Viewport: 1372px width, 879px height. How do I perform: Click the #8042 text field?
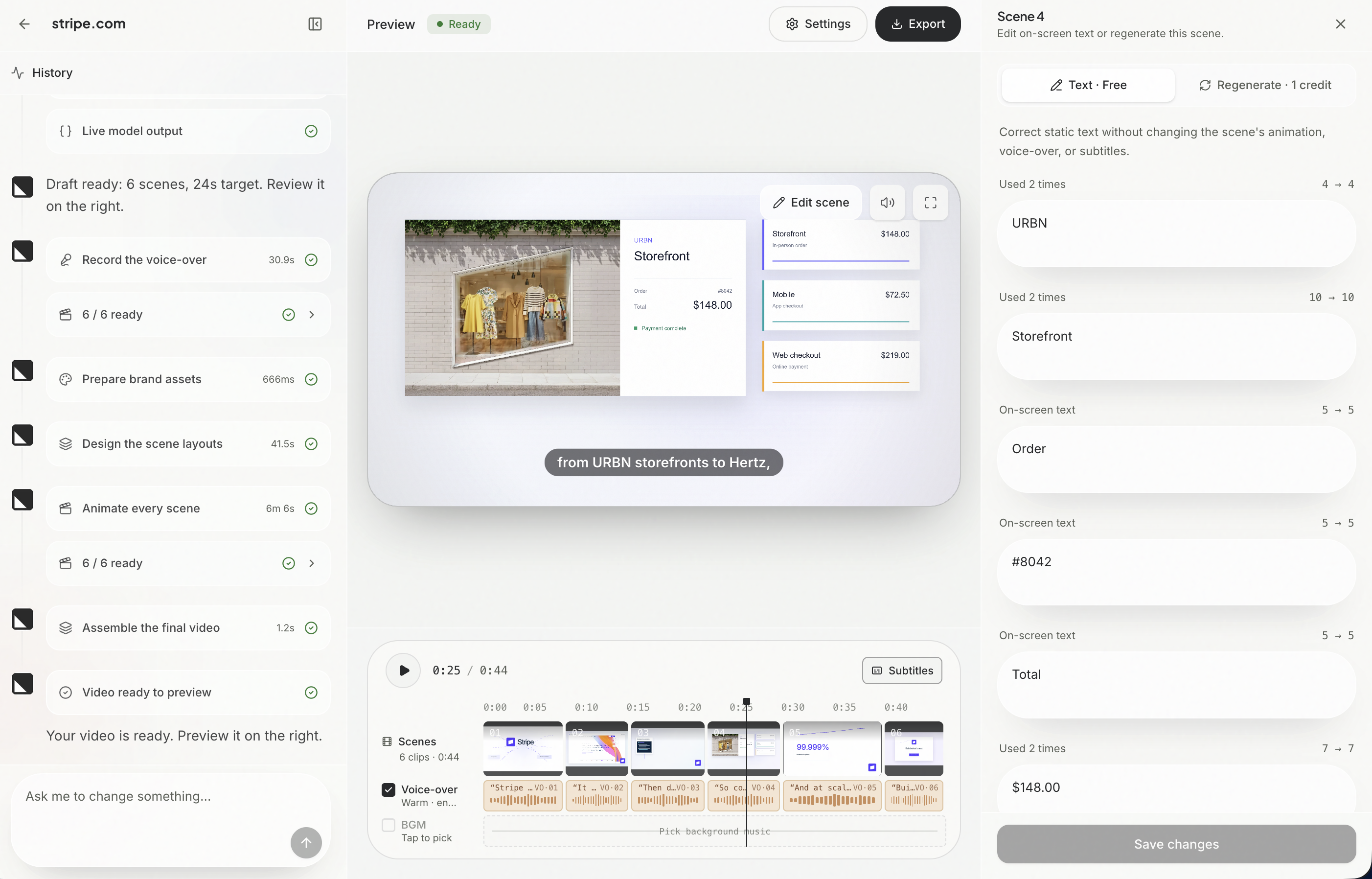click(1176, 573)
